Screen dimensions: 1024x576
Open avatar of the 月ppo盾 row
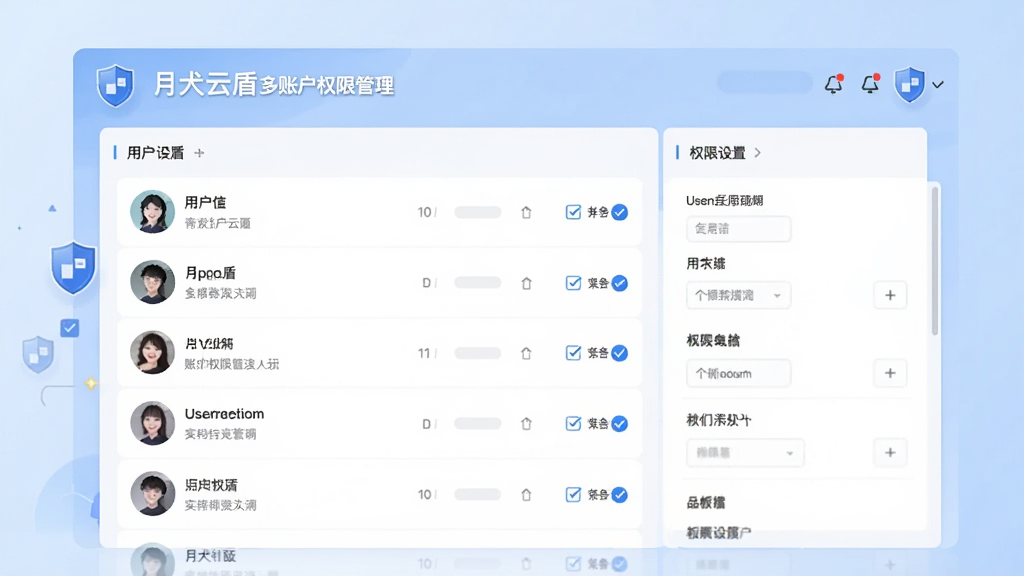[x=152, y=282]
